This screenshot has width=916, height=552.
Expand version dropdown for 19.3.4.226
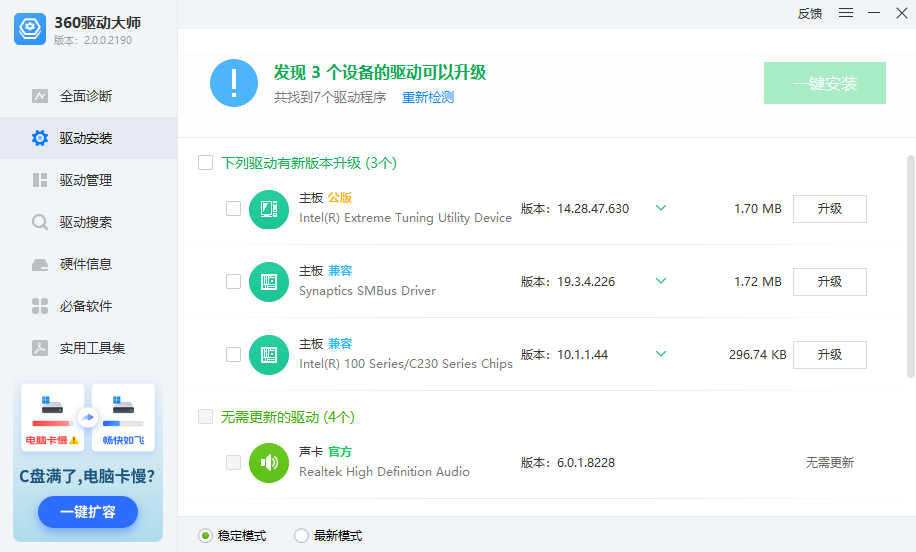tap(661, 281)
